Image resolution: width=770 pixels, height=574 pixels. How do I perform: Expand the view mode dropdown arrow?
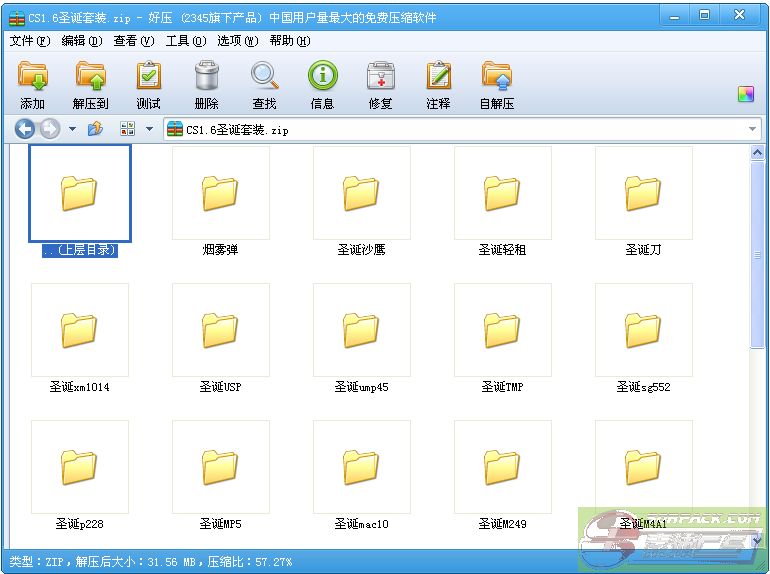click(149, 129)
